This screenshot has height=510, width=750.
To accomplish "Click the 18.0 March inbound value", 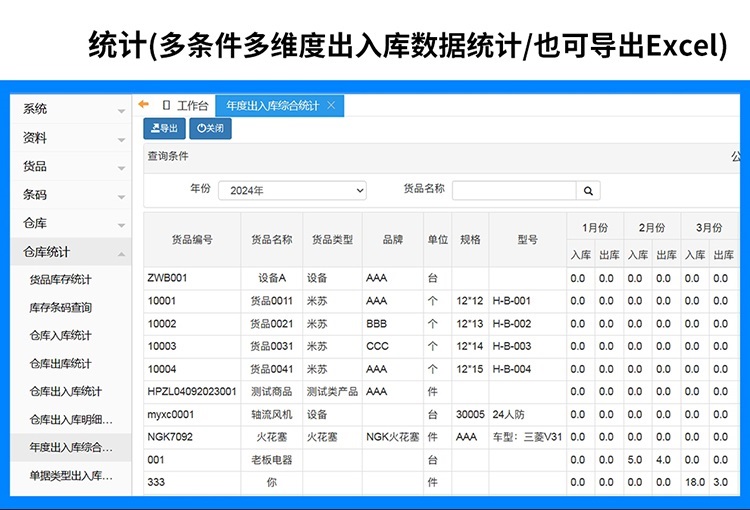I will tap(695, 483).
